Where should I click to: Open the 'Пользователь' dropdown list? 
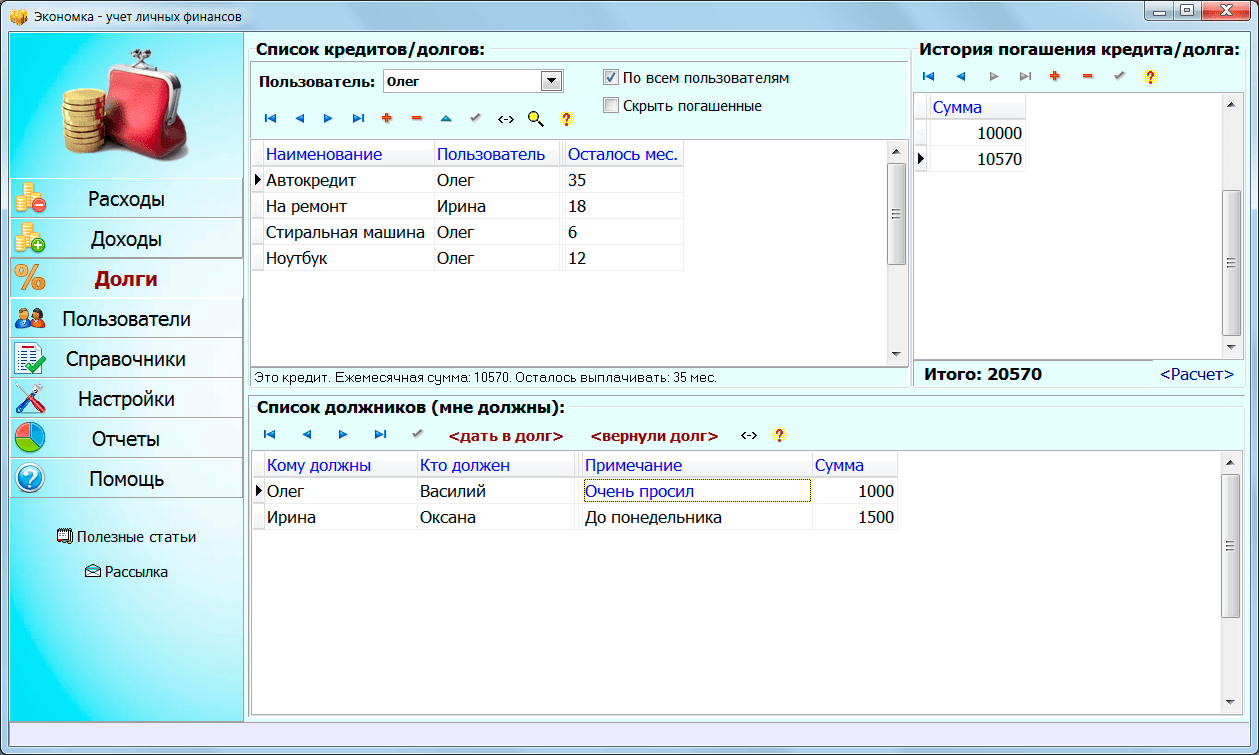[550, 81]
